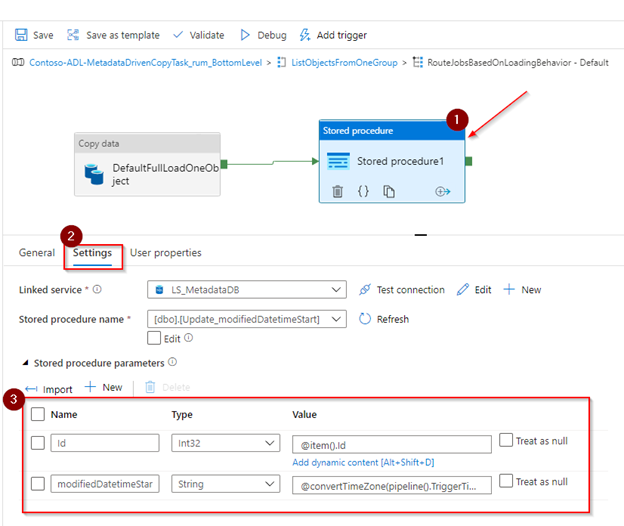Switch to the General tab
The height and width of the screenshot is (526, 624).
tap(37, 253)
